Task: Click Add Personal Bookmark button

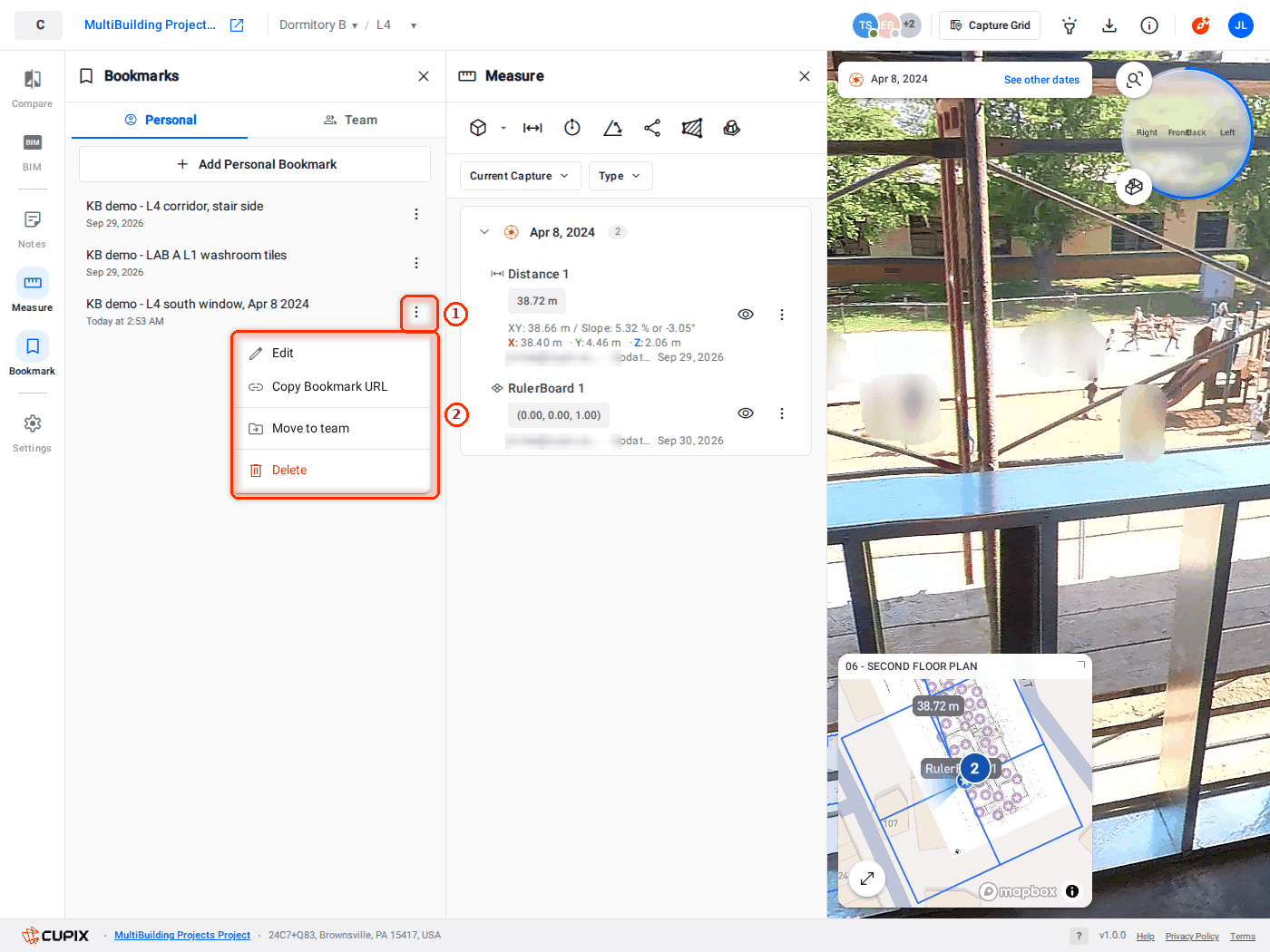Action: coord(255,164)
